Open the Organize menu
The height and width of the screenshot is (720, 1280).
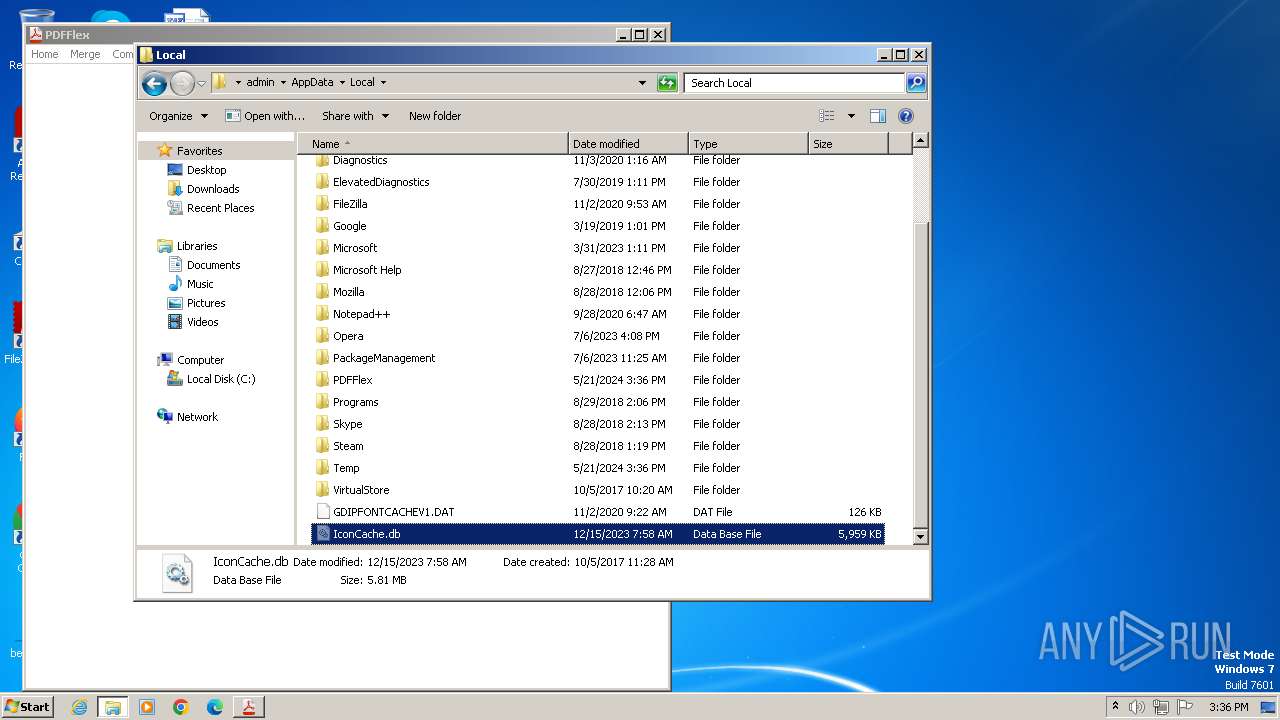tap(179, 116)
